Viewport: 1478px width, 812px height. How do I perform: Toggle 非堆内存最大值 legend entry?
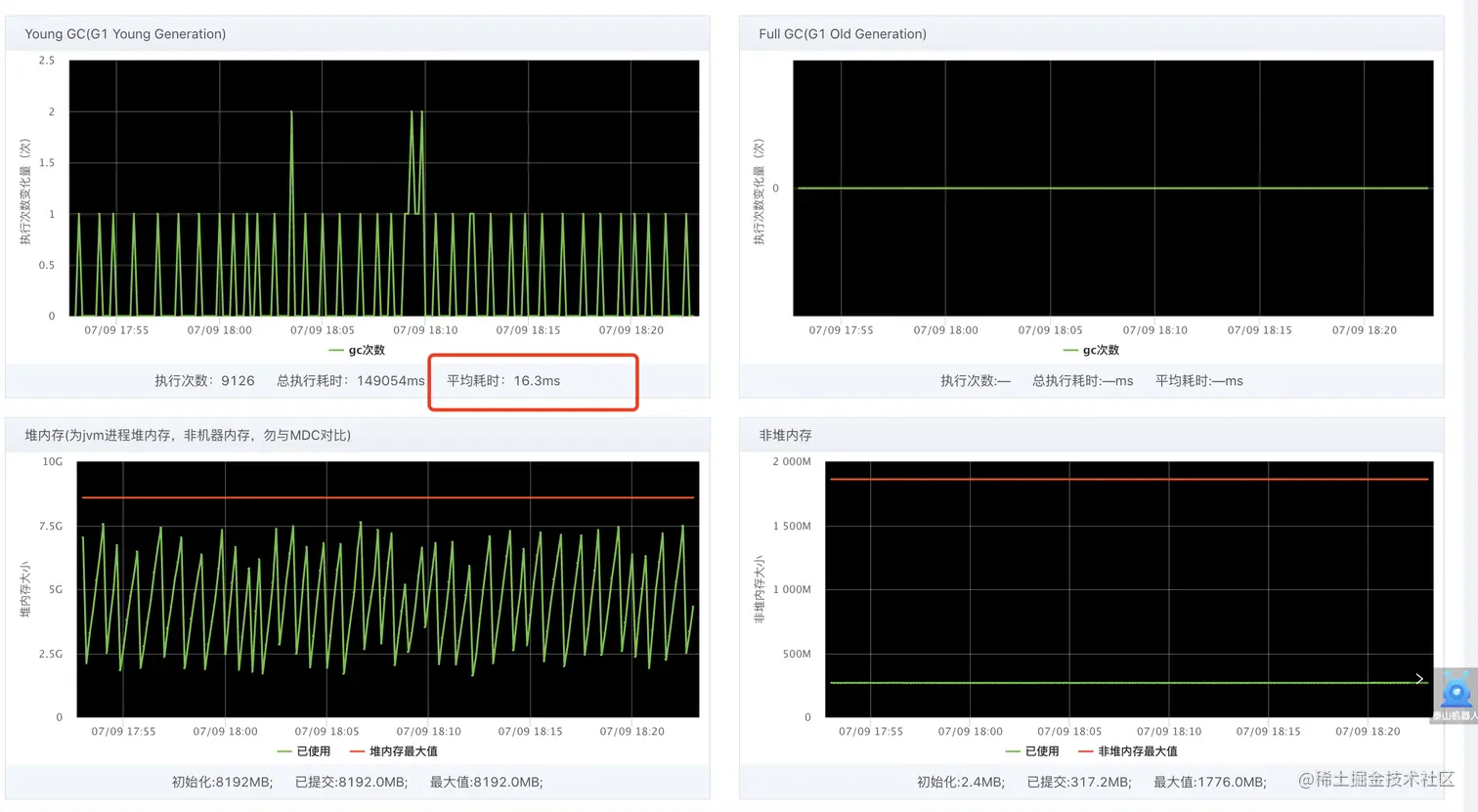(x=1128, y=751)
